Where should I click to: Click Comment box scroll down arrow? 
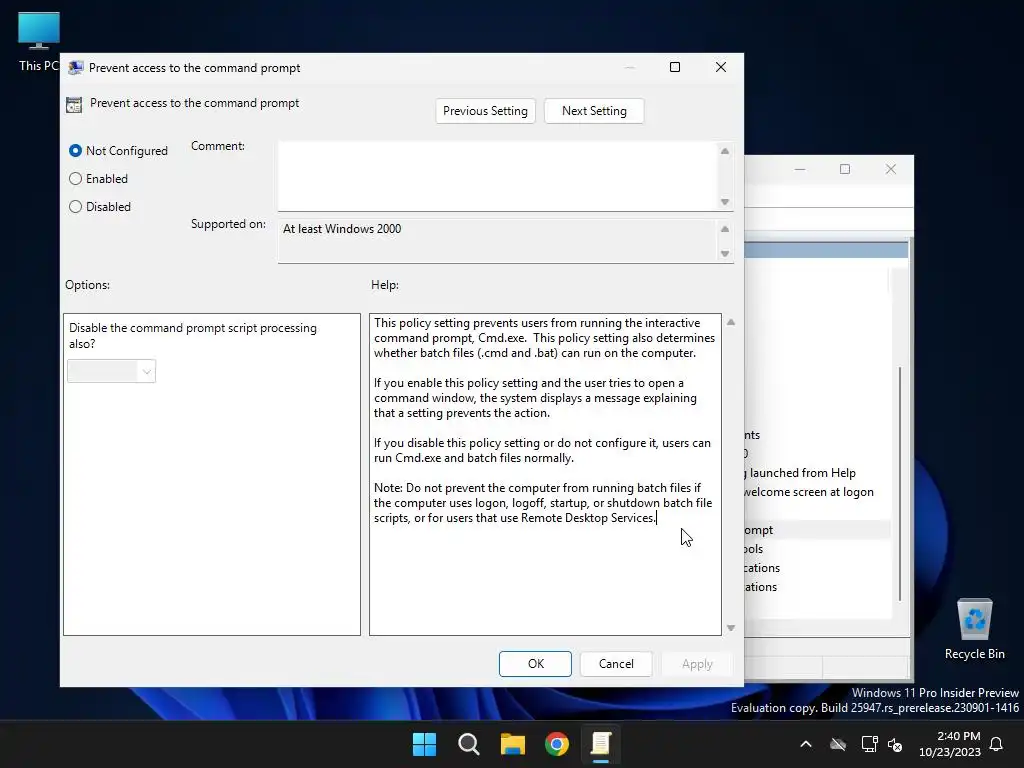tap(725, 202)
